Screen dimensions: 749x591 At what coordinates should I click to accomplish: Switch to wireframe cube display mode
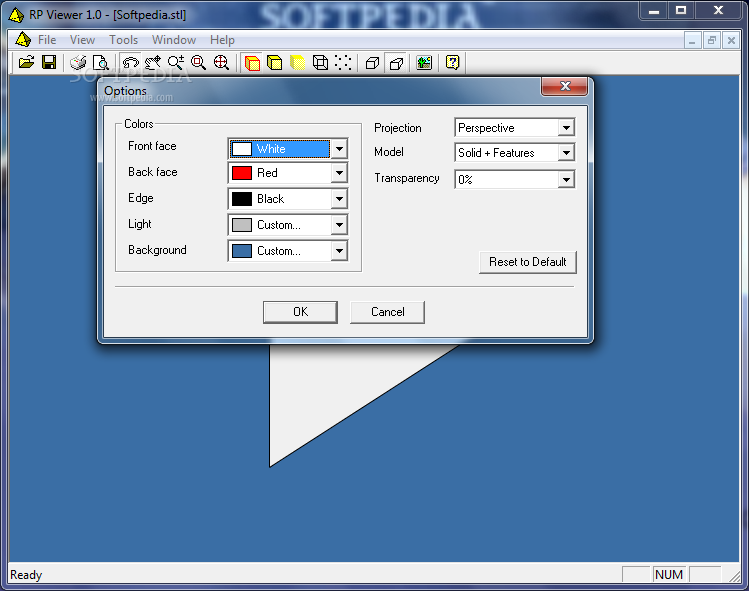coord(320,62)
